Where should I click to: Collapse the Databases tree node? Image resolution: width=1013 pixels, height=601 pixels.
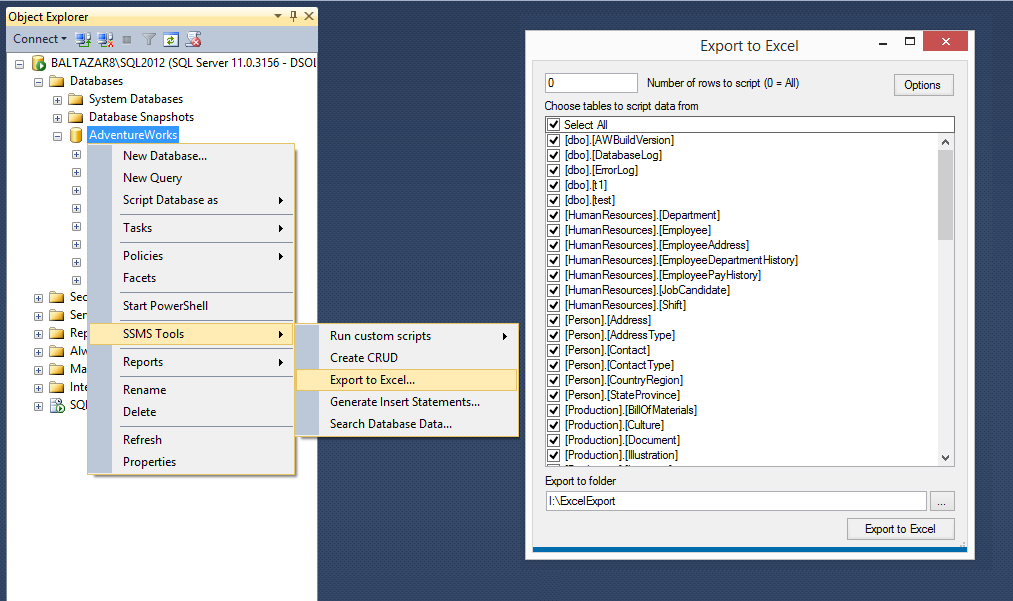[x=38, y=82]
